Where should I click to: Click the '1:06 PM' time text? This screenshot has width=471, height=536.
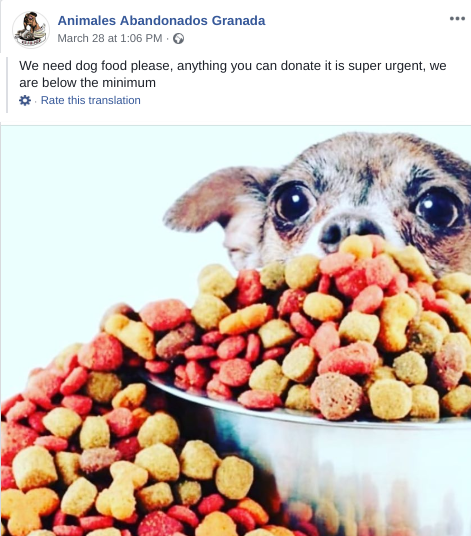click(x=141, y=38)
